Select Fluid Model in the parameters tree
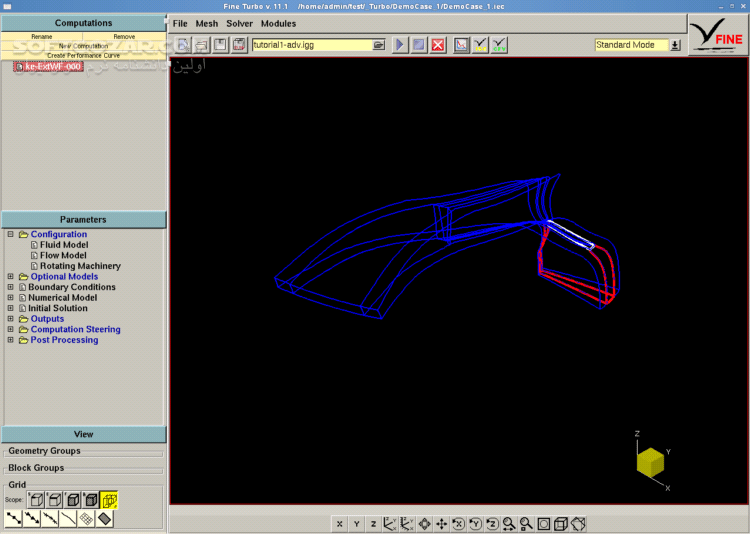750x535 pixels. (x=64, y=245)
